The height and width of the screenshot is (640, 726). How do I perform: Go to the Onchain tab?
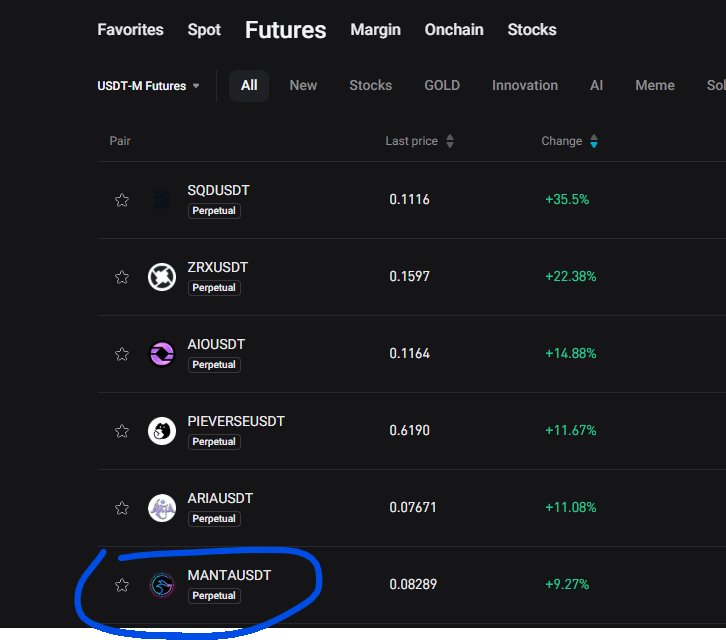(x=454, y=30)
